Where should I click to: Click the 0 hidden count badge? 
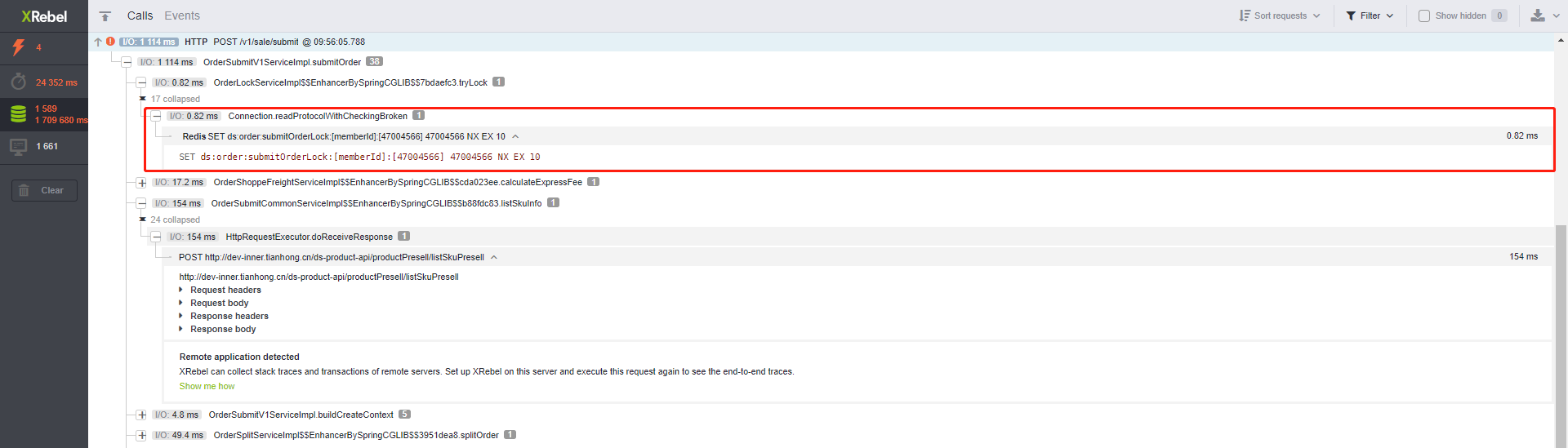click(x=1499, y=16)
